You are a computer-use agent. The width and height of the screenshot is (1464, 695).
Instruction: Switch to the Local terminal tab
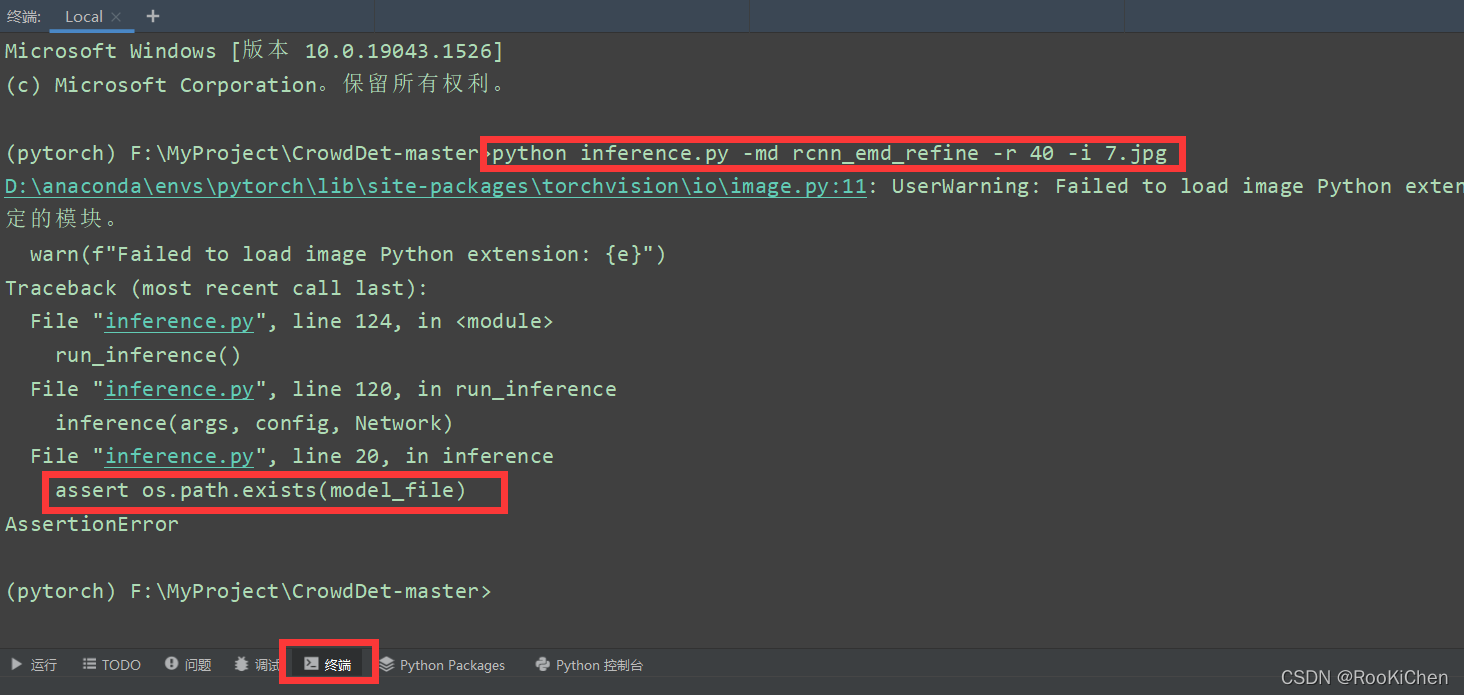(x=91, y=16)
